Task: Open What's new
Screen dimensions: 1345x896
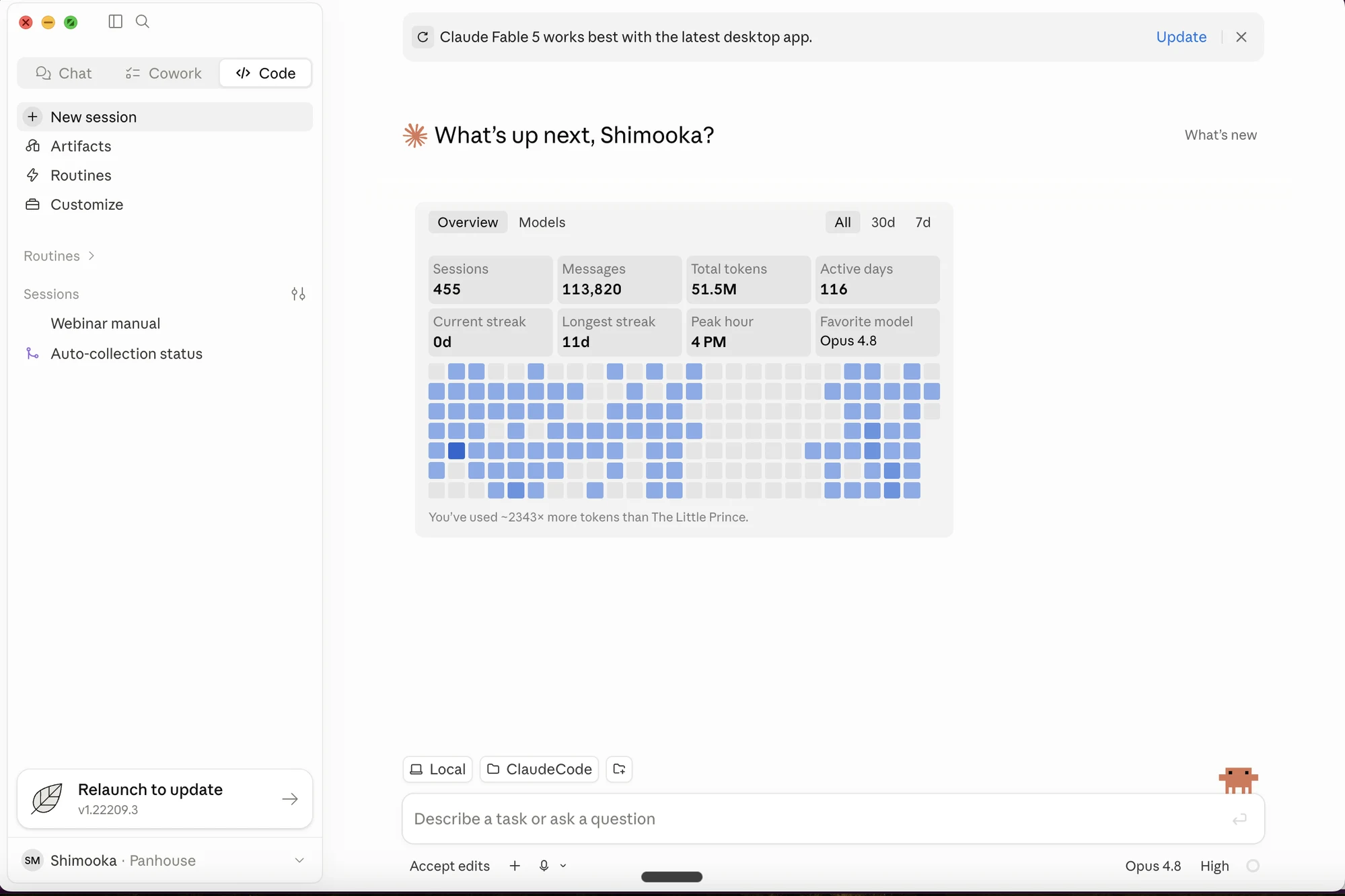Action: [1221, 135]
